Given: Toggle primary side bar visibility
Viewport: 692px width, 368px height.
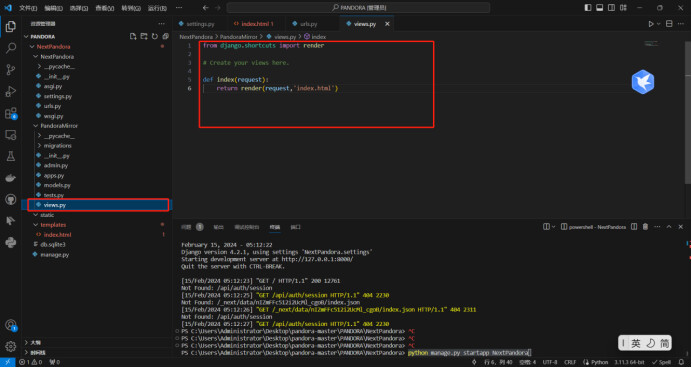Looking at the screenshot, I should [588, 8].
